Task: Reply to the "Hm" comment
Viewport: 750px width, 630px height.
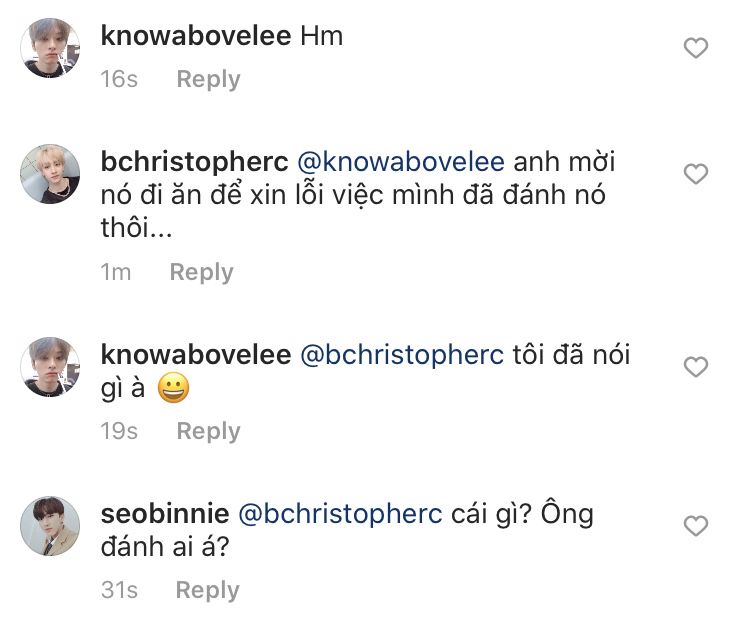Action: tap(208, 79)
